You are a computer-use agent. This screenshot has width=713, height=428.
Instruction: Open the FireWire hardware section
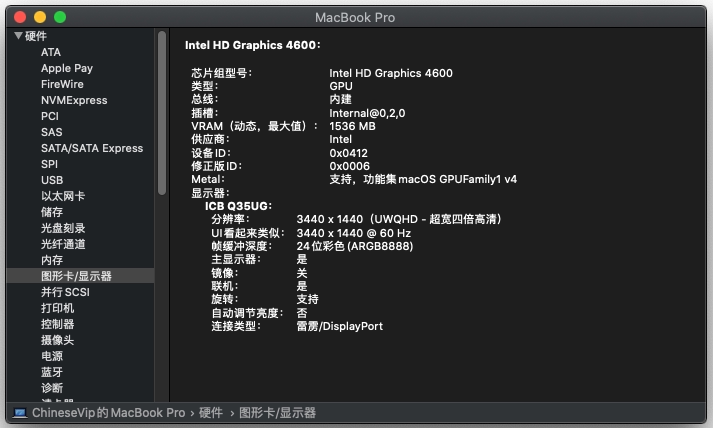(62, 84)
